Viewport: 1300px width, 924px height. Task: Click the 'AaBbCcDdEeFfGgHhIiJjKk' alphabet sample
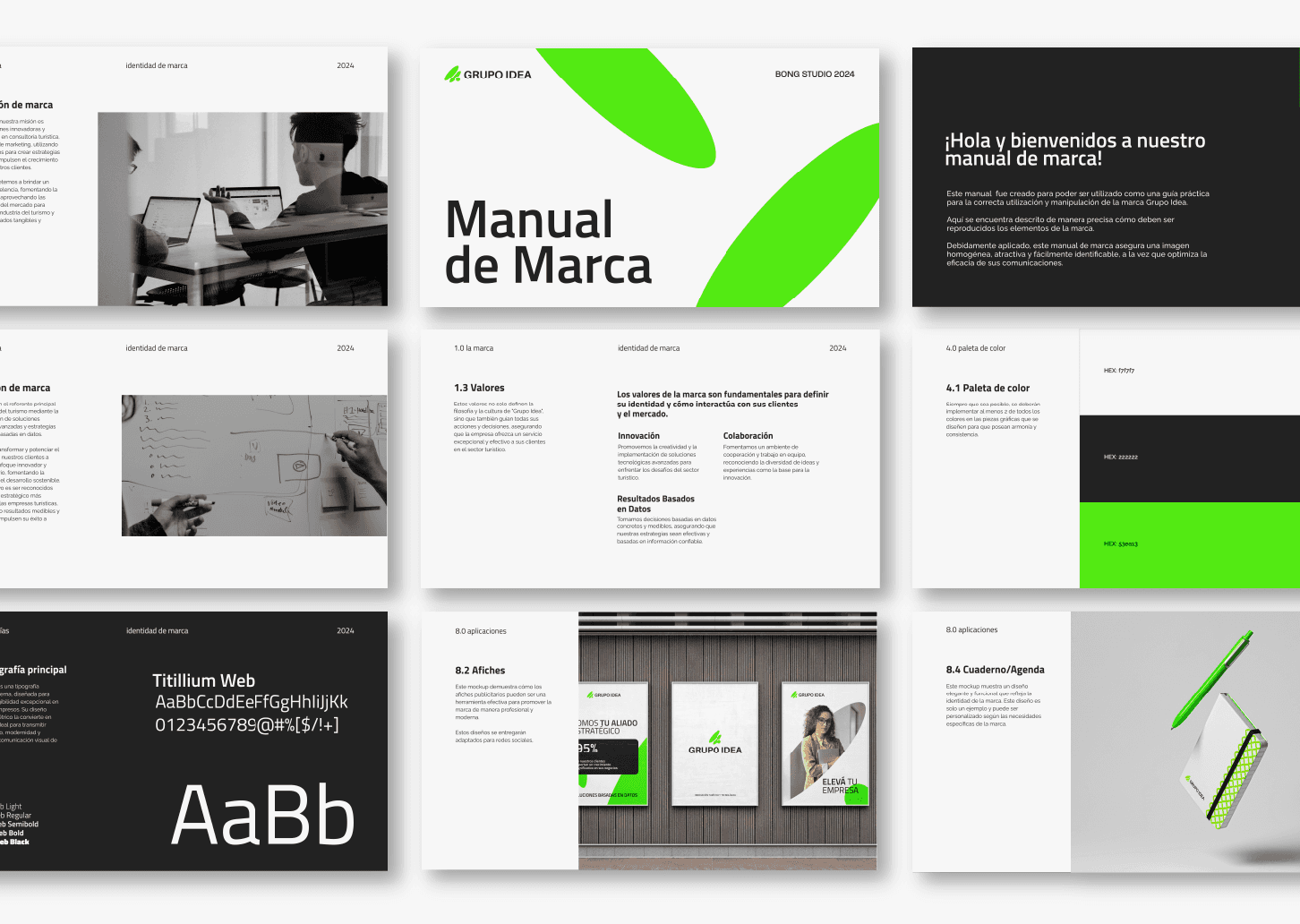click(252, 702)
